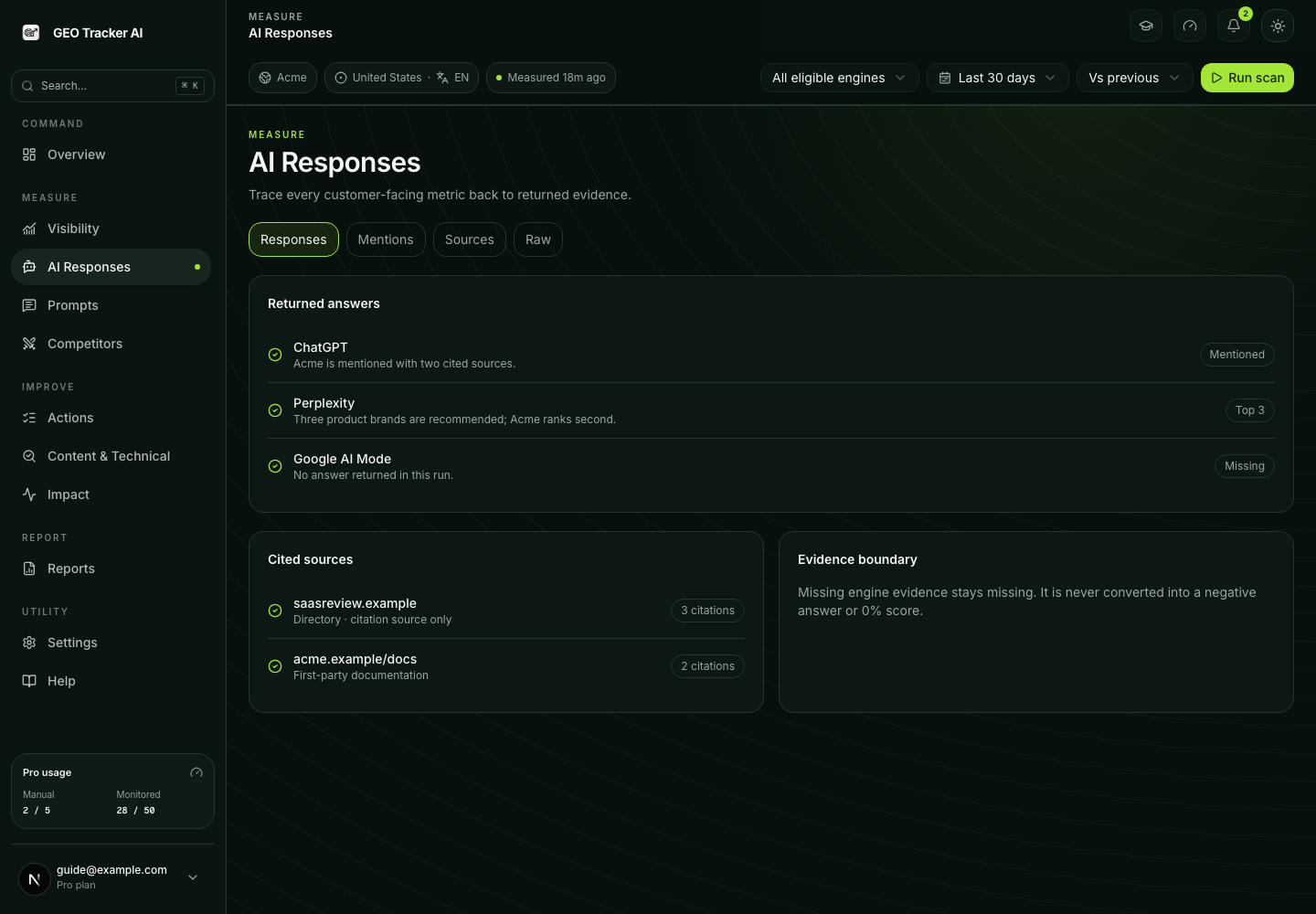Click the Pro usage card title
This screenshot has height=914, width=1316.
click(x=48, y=772)
